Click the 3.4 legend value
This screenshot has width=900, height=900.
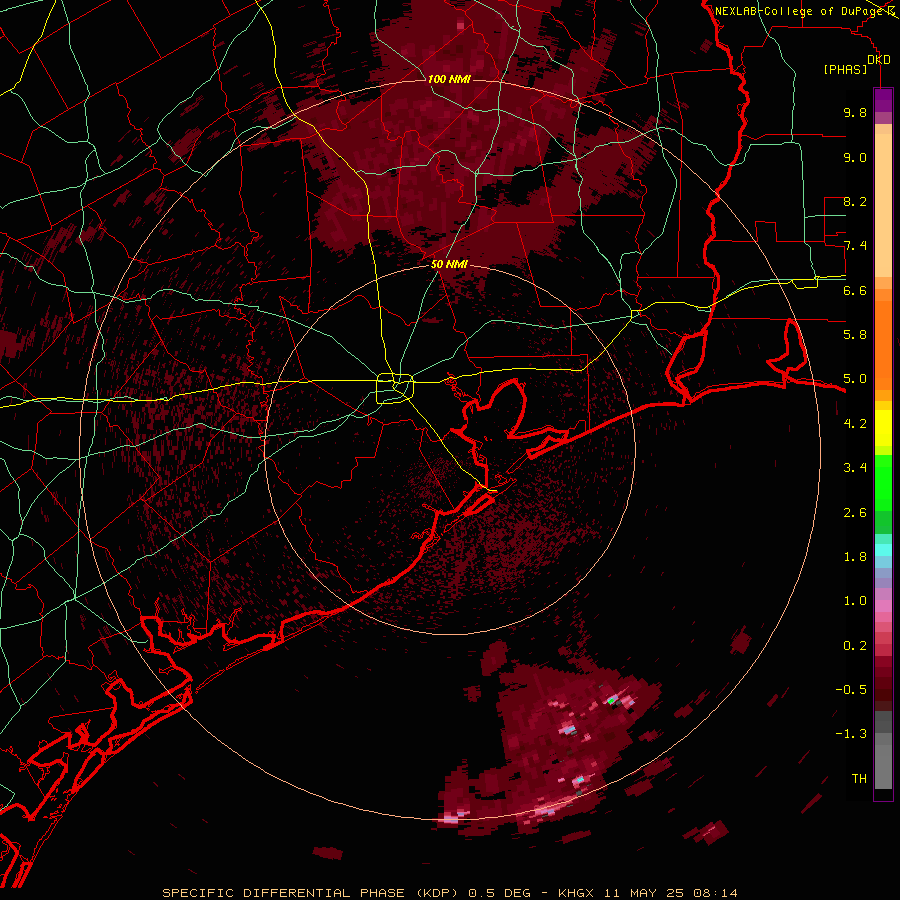[x=855, y=468]
